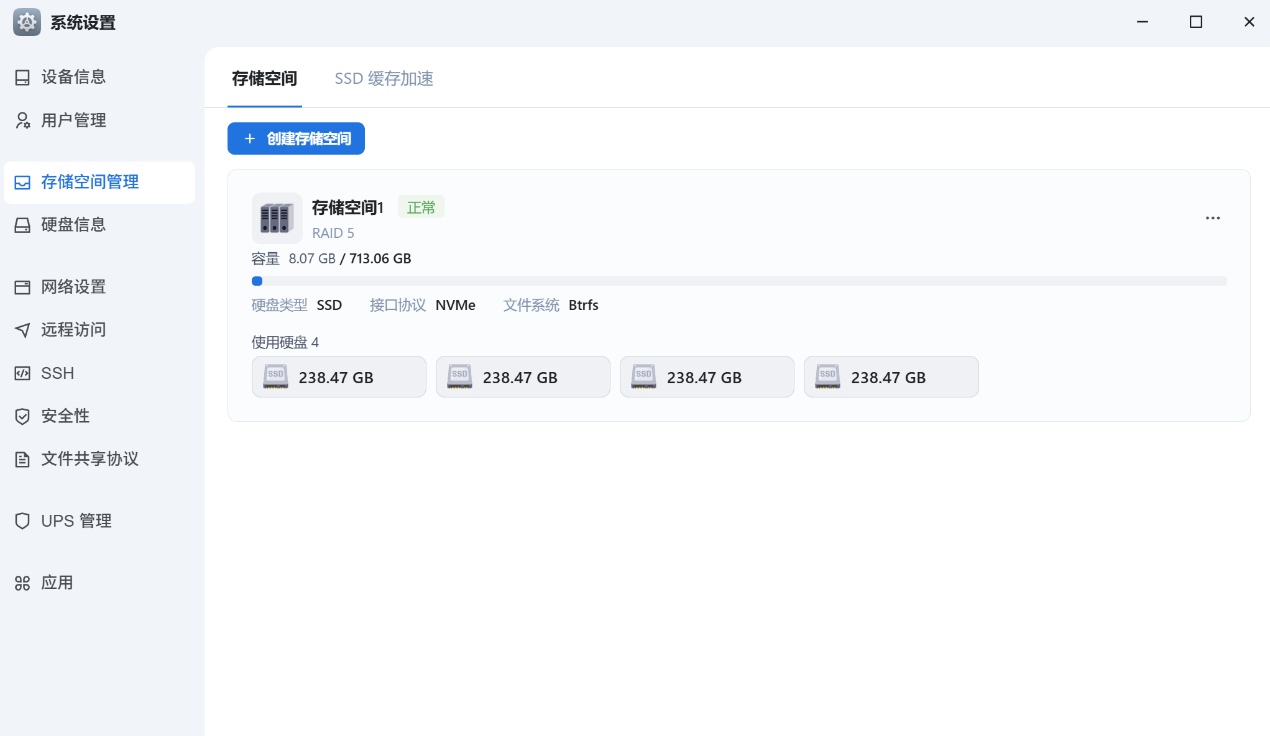Image resolution: width=1270 pixels, height=736 pixels.
Task: Select the 存储空间 tab
Action: pyautogui.click(x=264, y=79)
